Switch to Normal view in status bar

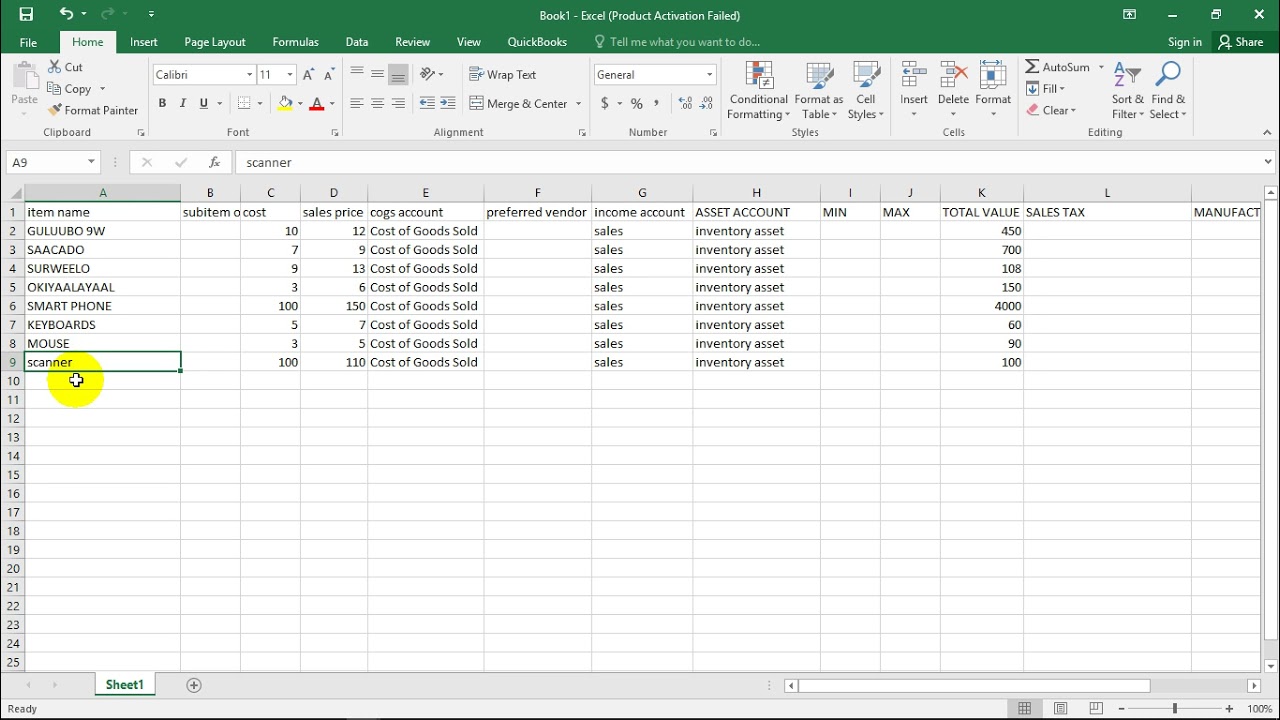coord(1024,709)
